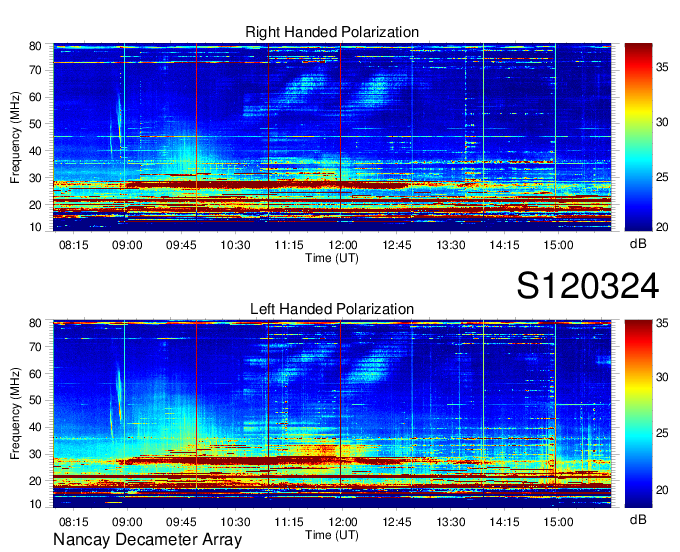The height and width of the screenshot is (552, 680).
Task: Click 15:00 tick of Left Handed plot
Action: click(558, 522)
